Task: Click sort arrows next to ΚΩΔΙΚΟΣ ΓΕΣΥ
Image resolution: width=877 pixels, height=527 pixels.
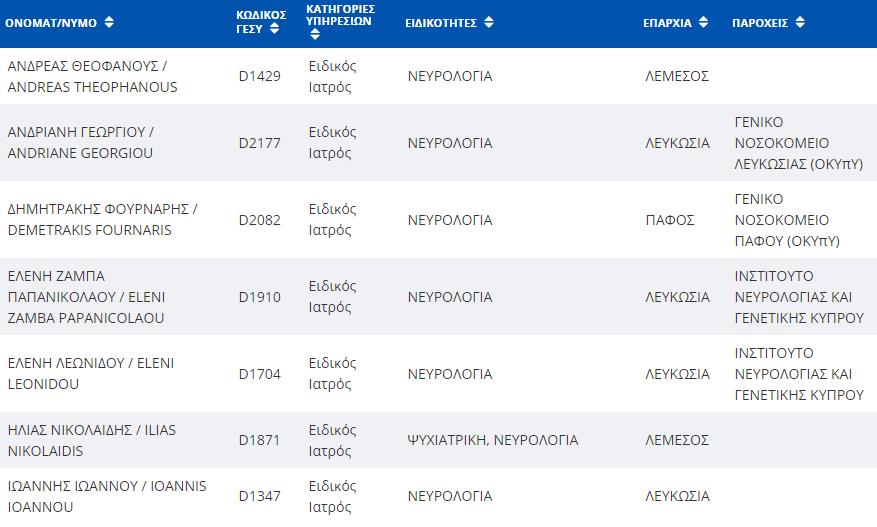Action: point(274,29)
